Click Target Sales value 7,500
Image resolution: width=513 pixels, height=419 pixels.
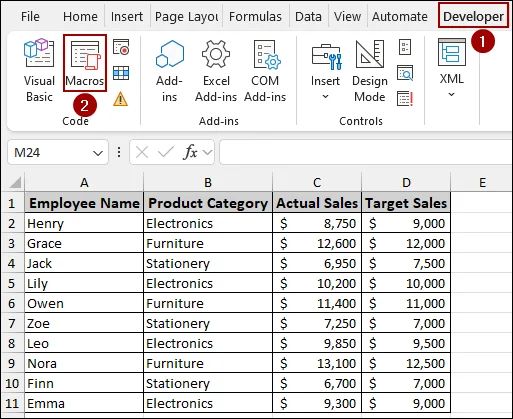(406, 263)
